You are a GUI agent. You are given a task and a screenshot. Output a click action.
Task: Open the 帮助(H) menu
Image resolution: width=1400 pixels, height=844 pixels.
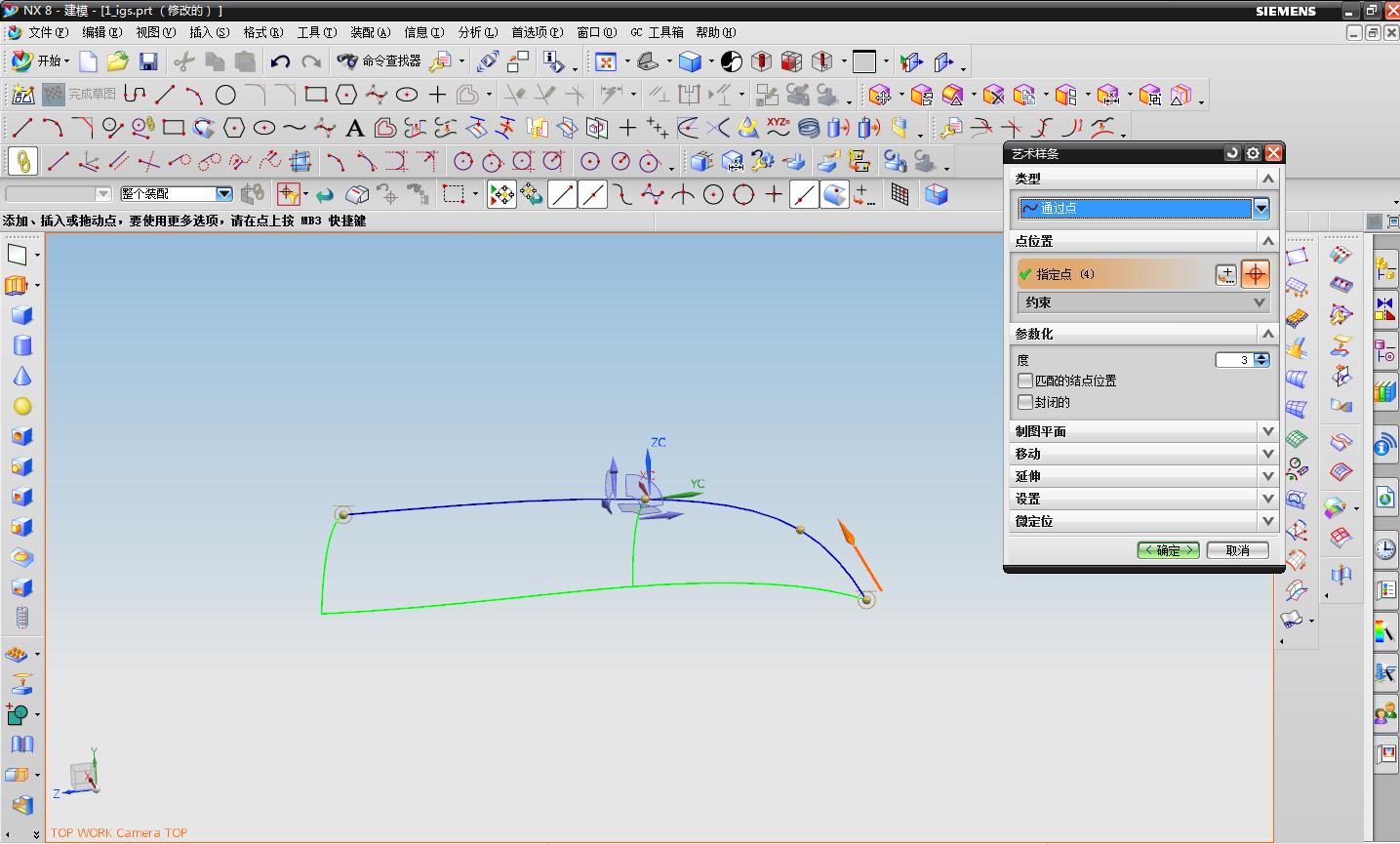(x=715, y=32)
